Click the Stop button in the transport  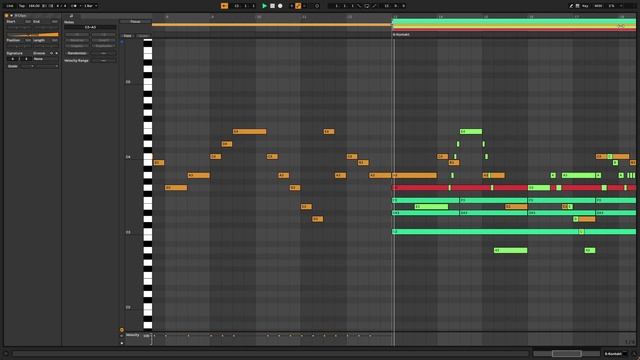pyautogui.click(x=272, y=6)
